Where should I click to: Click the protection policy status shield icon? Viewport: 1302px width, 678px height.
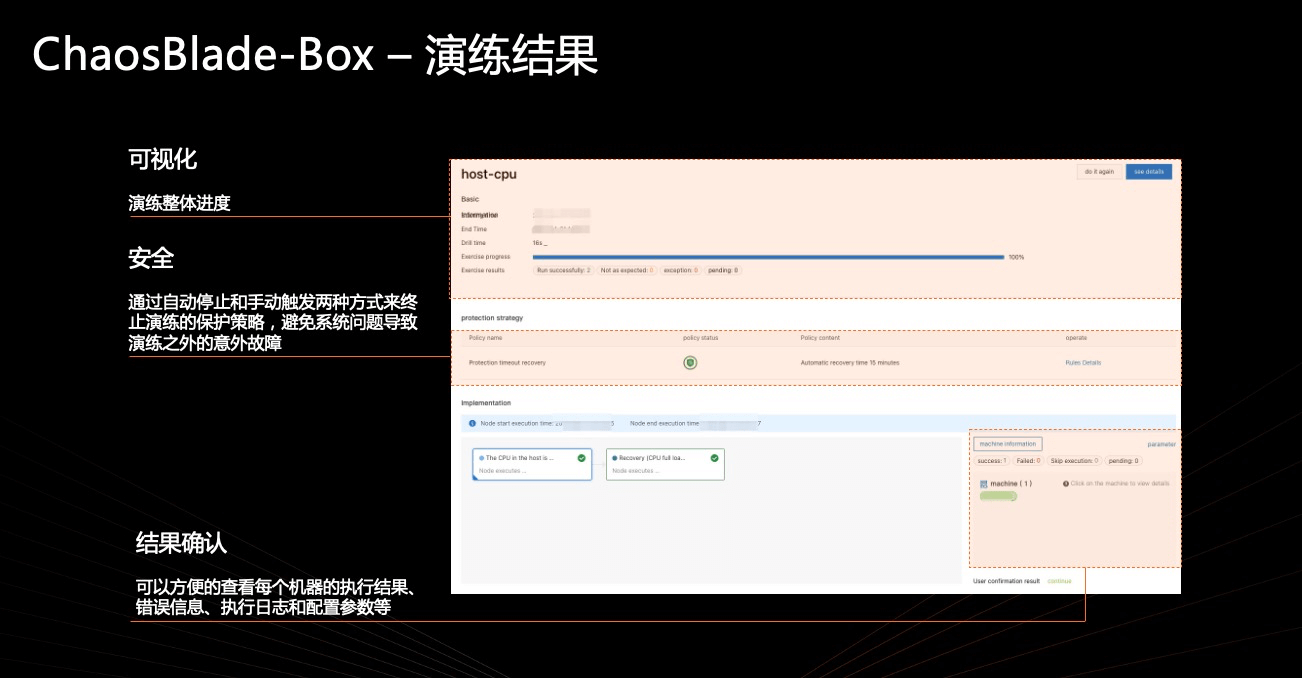click(x=690, y=362)
